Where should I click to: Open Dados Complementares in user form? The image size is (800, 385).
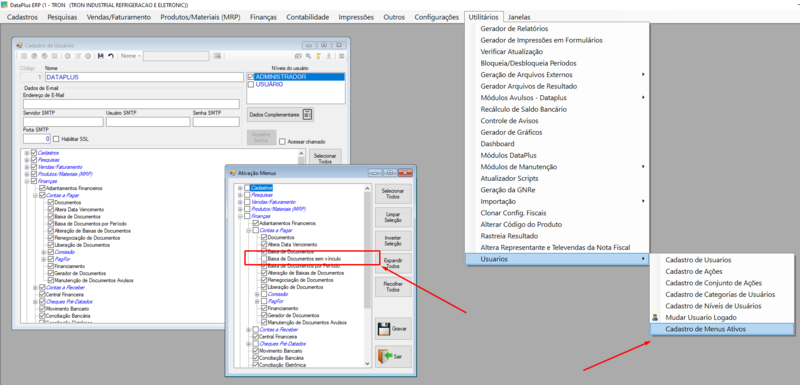pyautogui.click(x=280, y=115)
